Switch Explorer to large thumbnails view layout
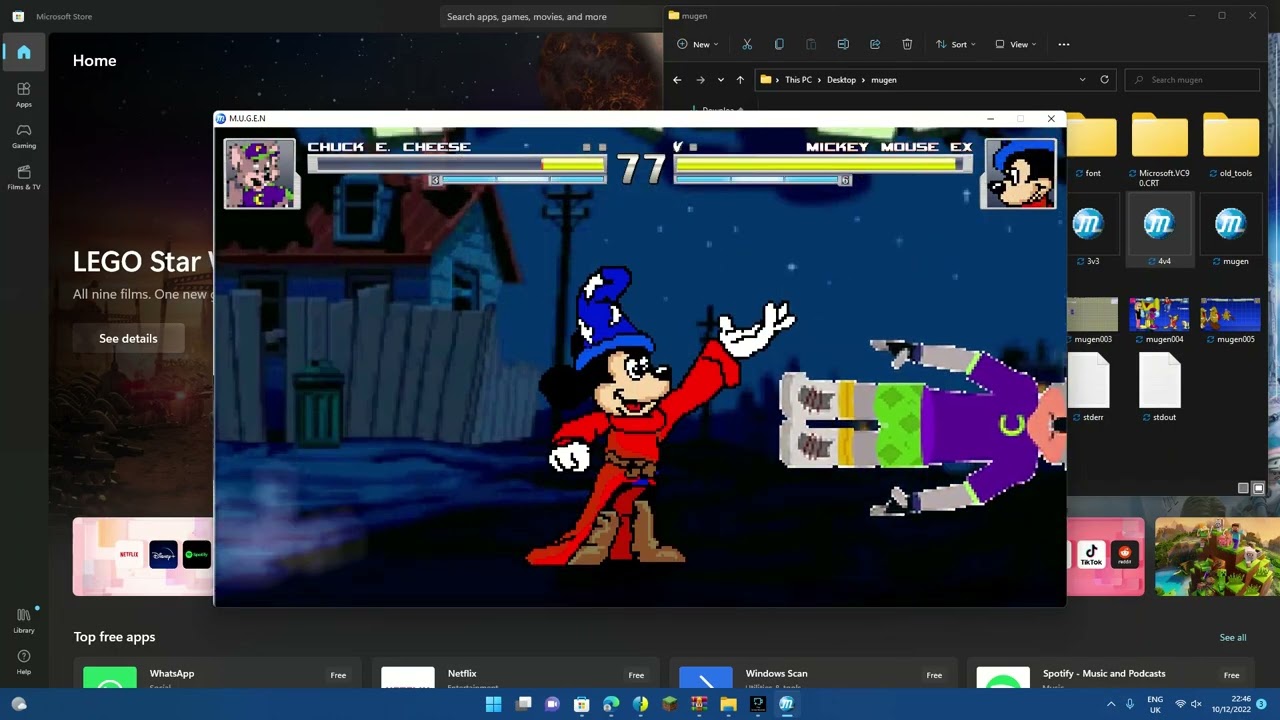 coord(1259,488)
